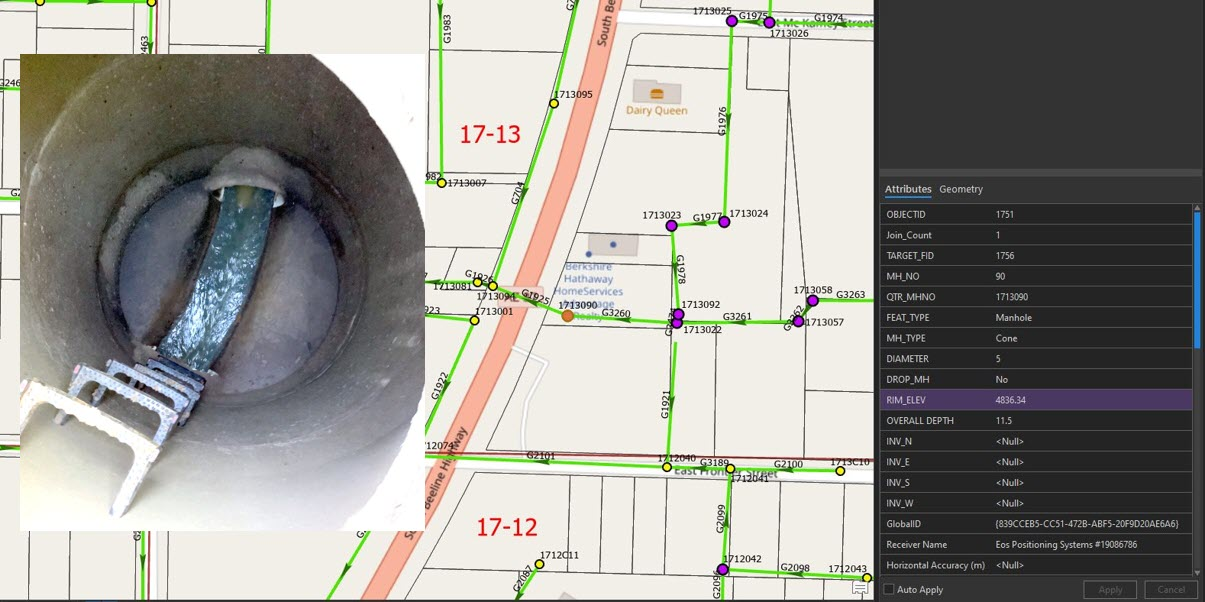The image size is (1205, 602).
Task: Select yellow manhole marker 1713095
Action: (x=554, y=103)
